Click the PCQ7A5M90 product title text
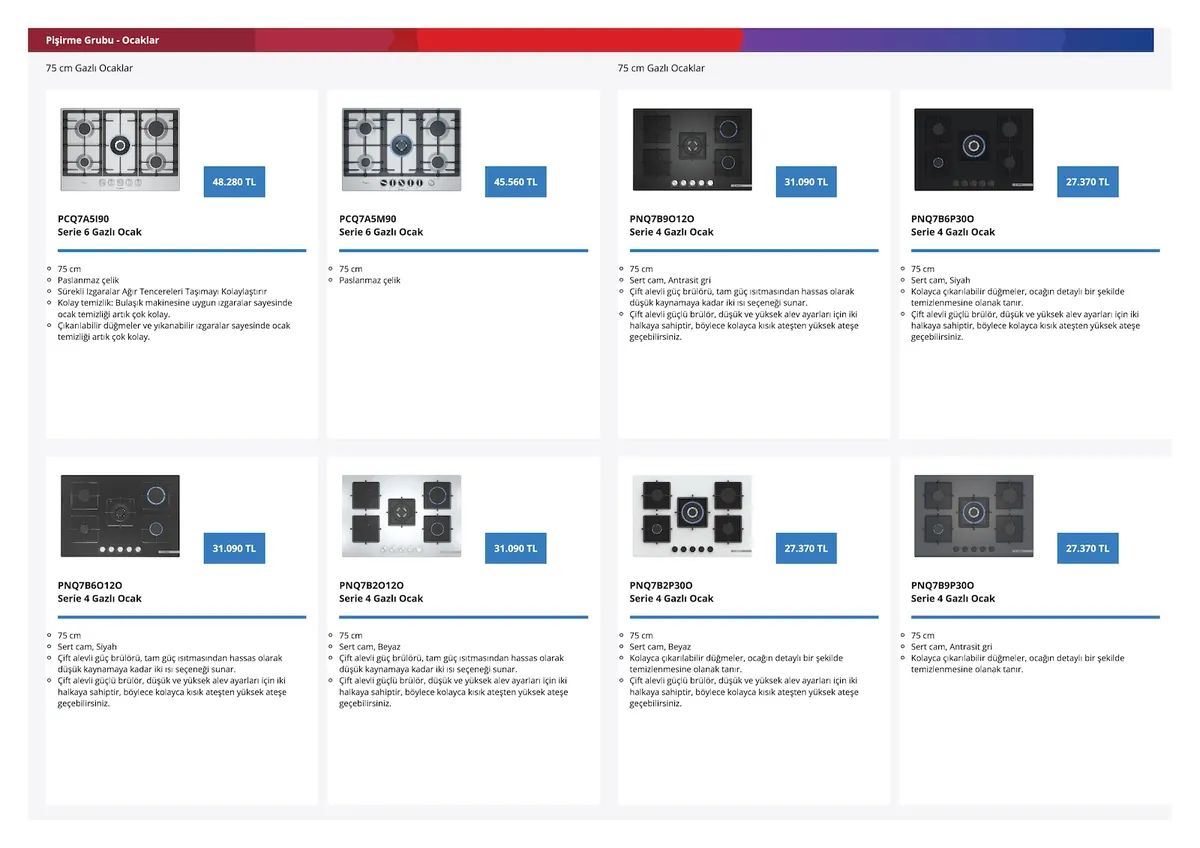 pyautogui.click(x=380, y=225)
